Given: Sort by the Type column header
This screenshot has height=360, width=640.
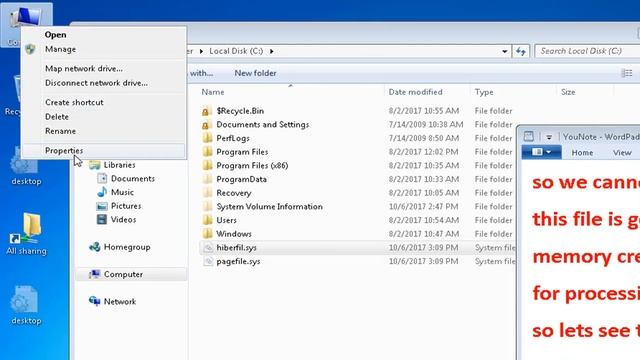Looking at the screenshot, I should click(484, 92).
